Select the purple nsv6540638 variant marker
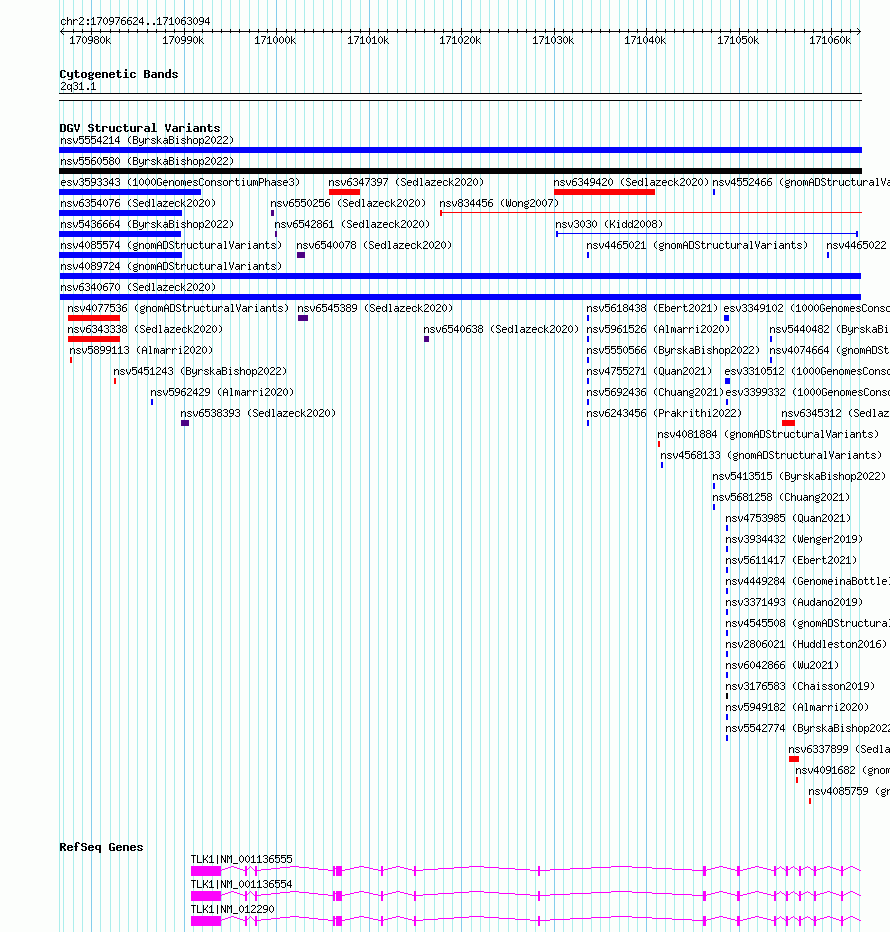890x932 pixels. tap(426, 339)
